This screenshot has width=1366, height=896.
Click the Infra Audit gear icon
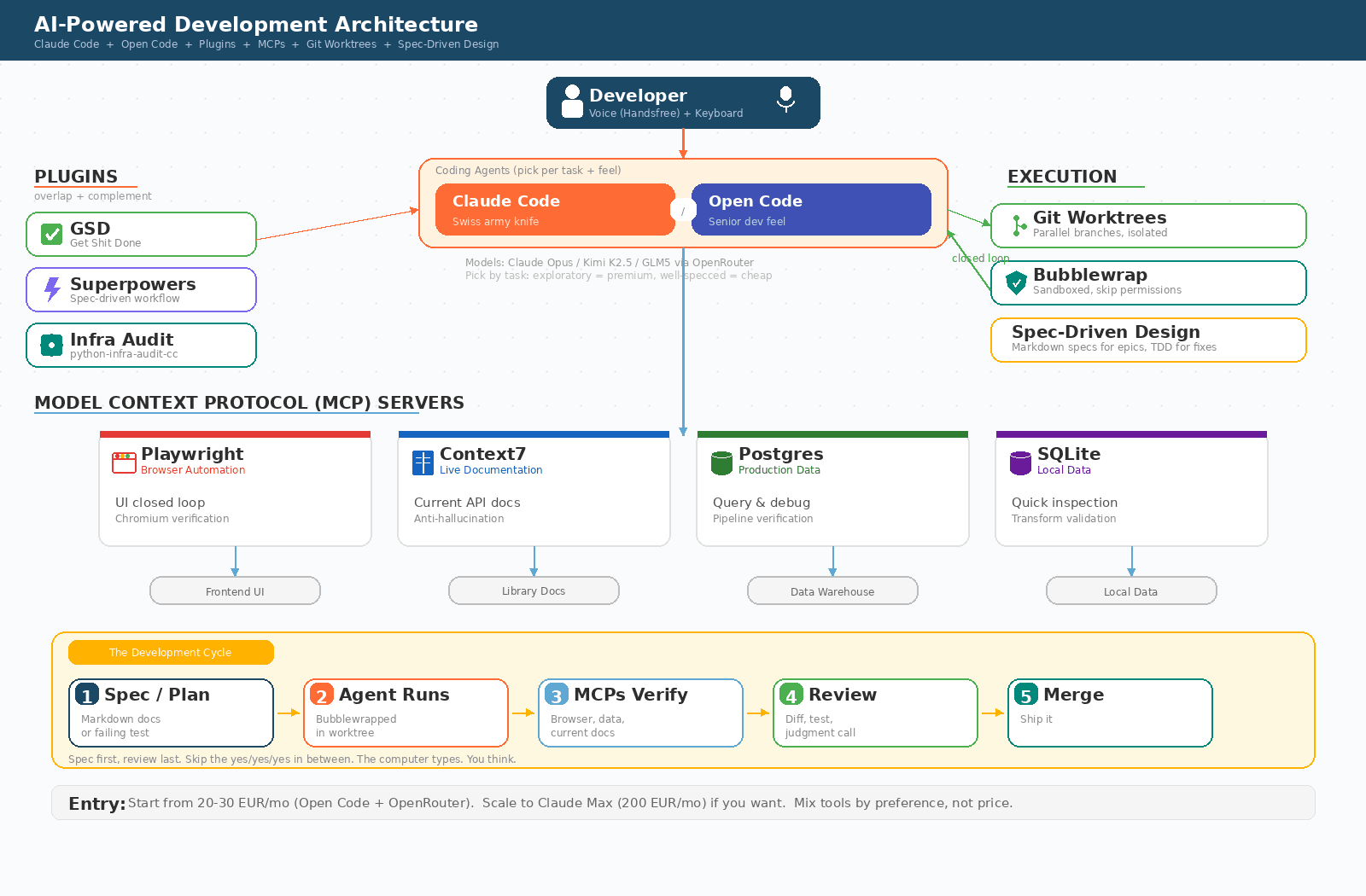(x=51, y=345)
